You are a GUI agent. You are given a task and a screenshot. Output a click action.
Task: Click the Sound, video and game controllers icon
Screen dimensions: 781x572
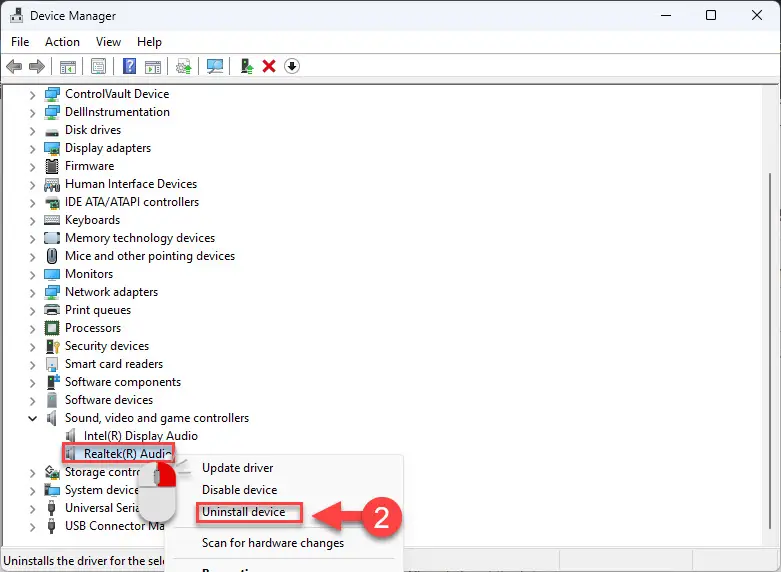coord(52,418)
